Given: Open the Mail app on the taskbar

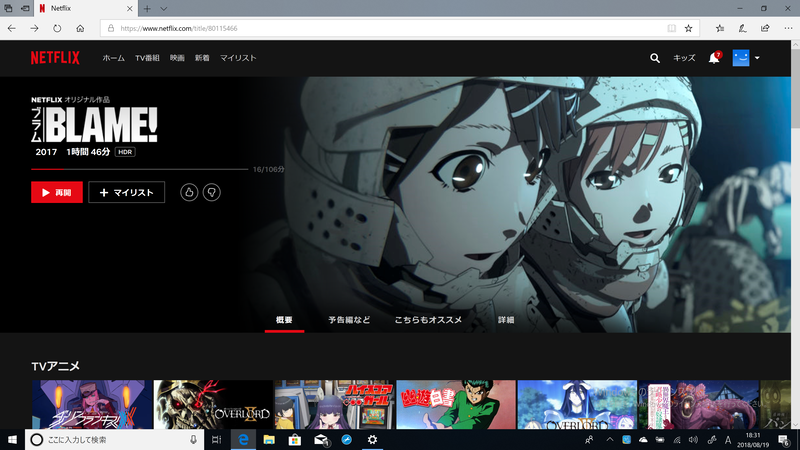Looking at the screenshot, I should pos(321,440).
